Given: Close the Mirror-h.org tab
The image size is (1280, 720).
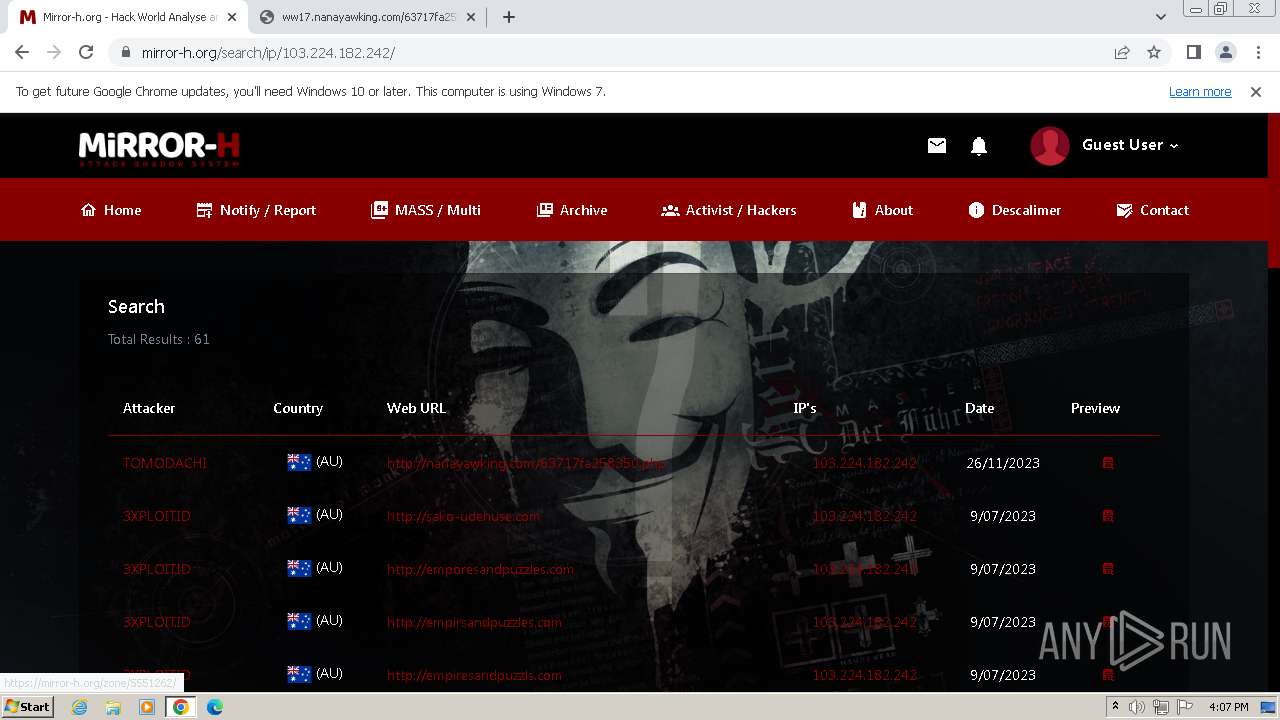Looking at the screenshot, I should [x=231, y=17].
